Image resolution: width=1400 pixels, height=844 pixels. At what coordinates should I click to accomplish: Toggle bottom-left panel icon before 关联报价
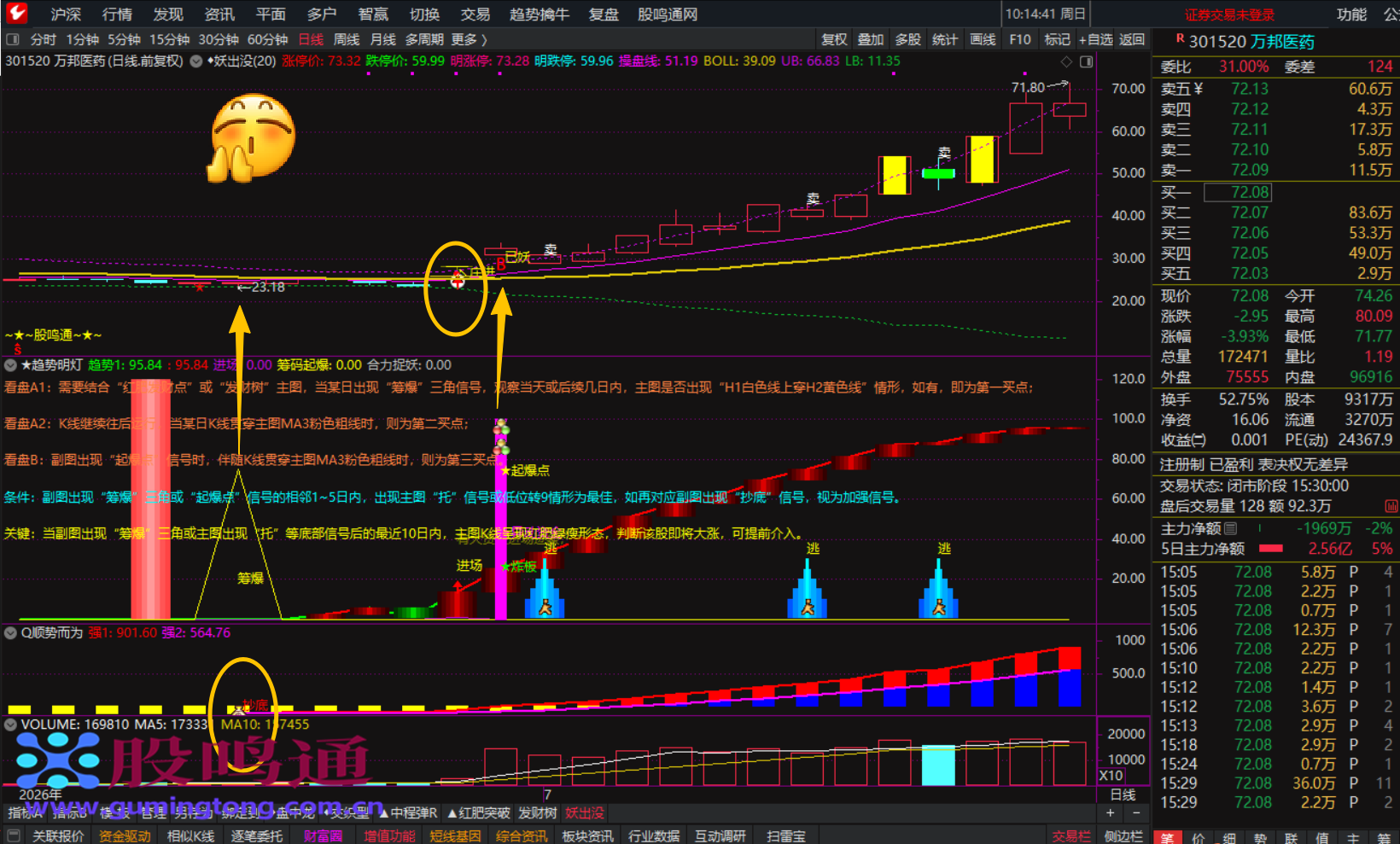13,836
